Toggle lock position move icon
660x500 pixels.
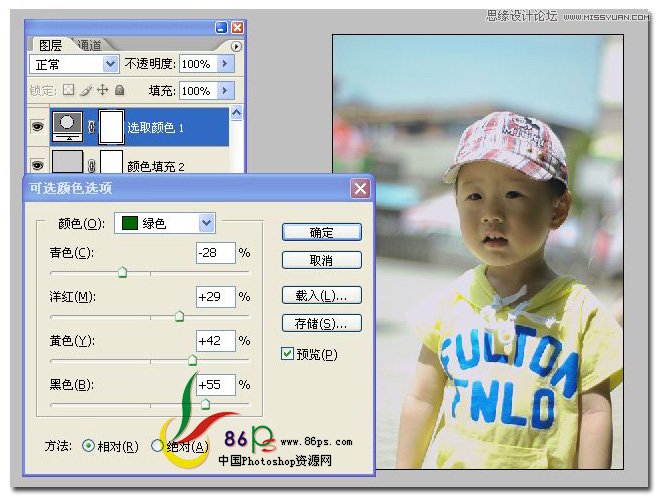(103, 90)
